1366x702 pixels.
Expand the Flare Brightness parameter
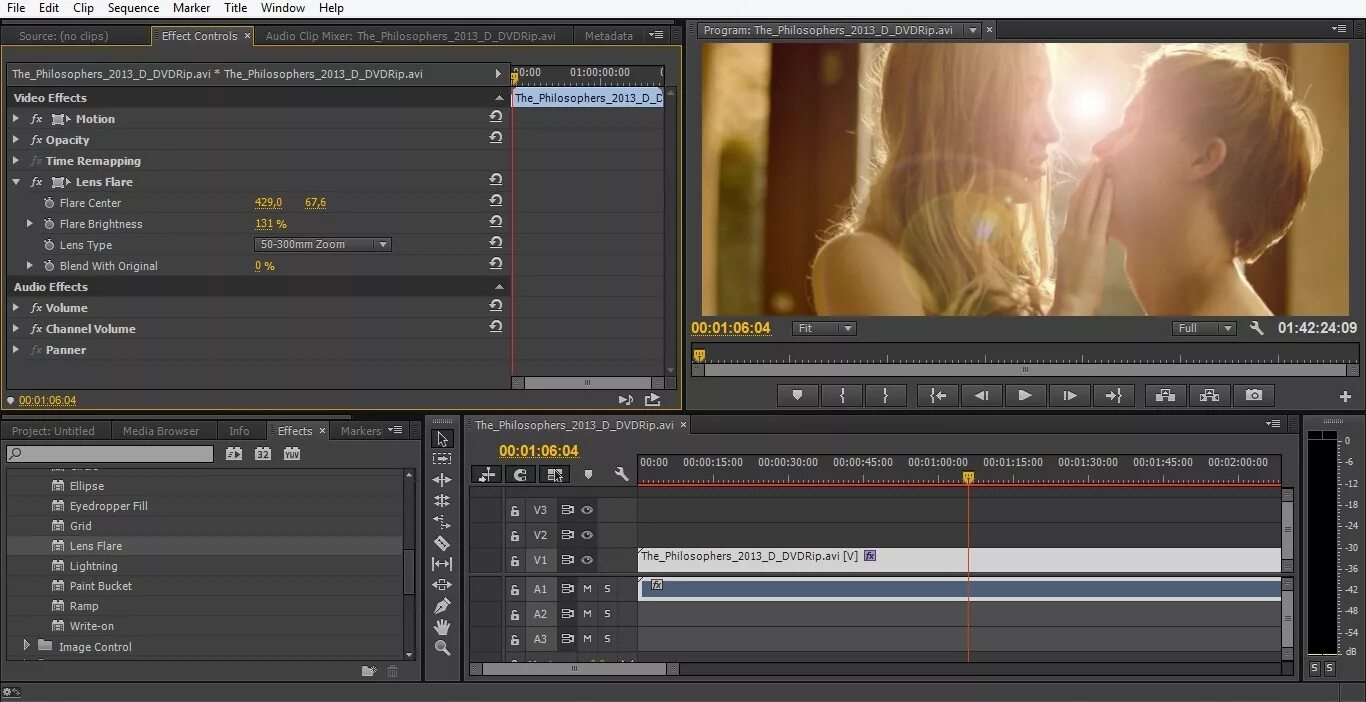[x=30, y=224]
